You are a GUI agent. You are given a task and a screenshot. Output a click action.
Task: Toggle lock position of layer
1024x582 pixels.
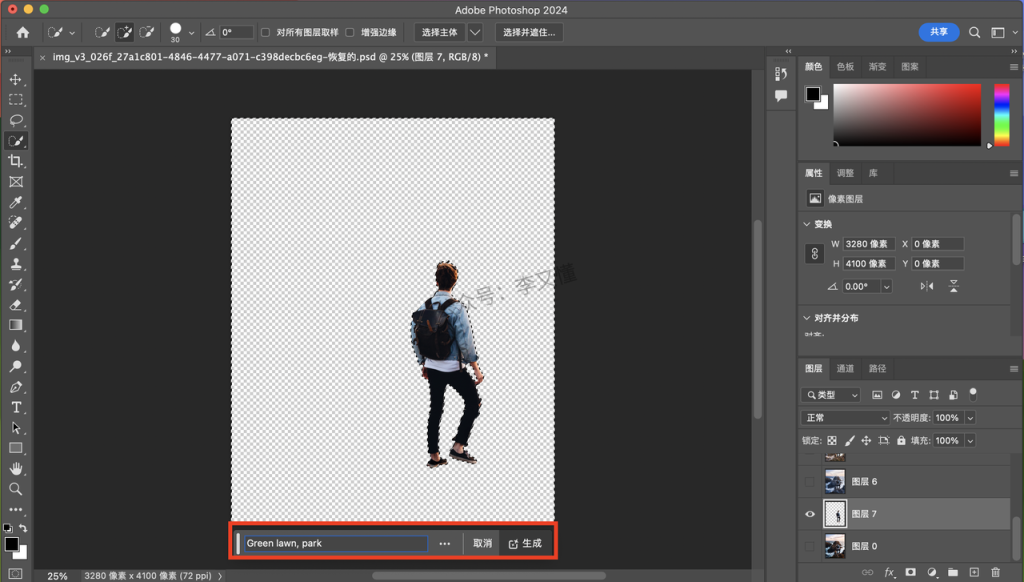tap(866, 440)
